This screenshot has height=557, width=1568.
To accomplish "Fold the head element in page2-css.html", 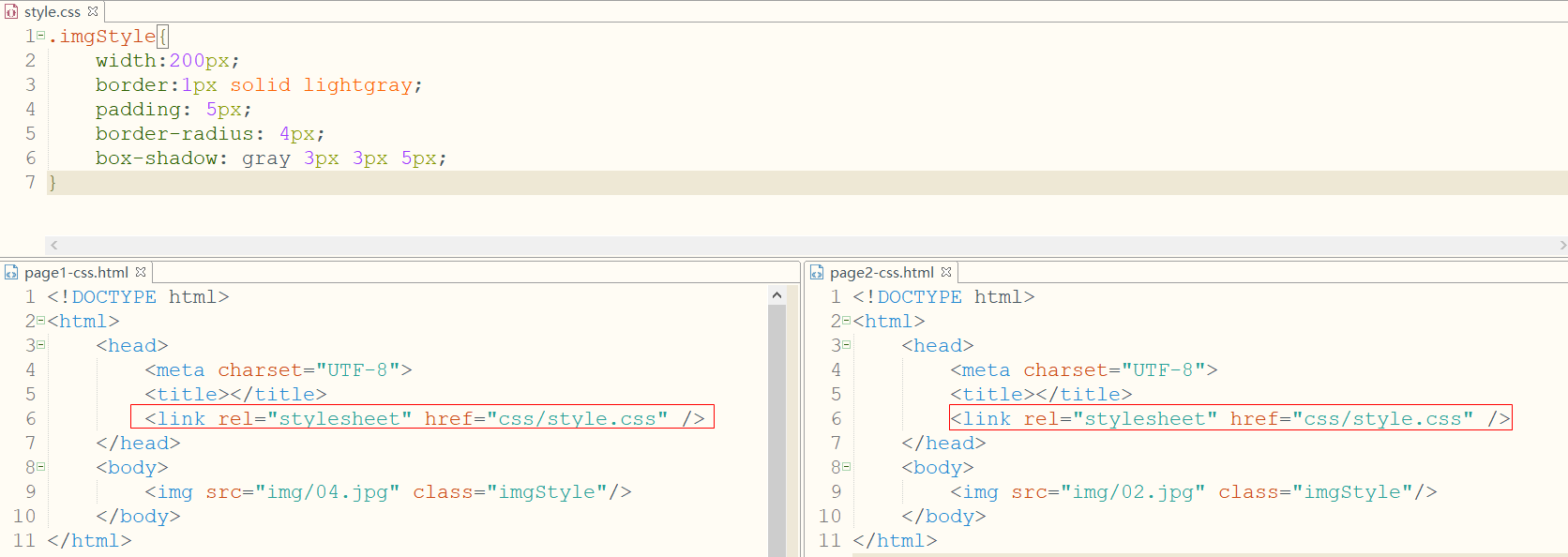I will coord(847,345).
